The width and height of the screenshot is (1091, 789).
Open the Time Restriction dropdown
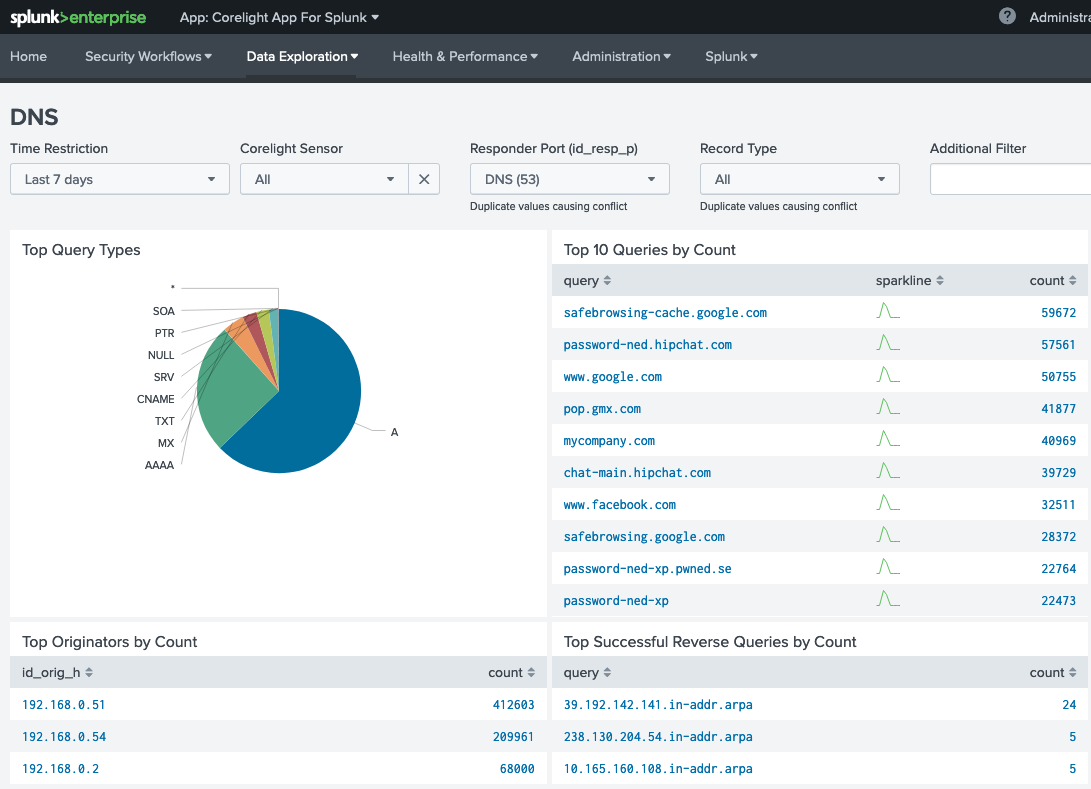pyautogui.click(x=118, y=178)
